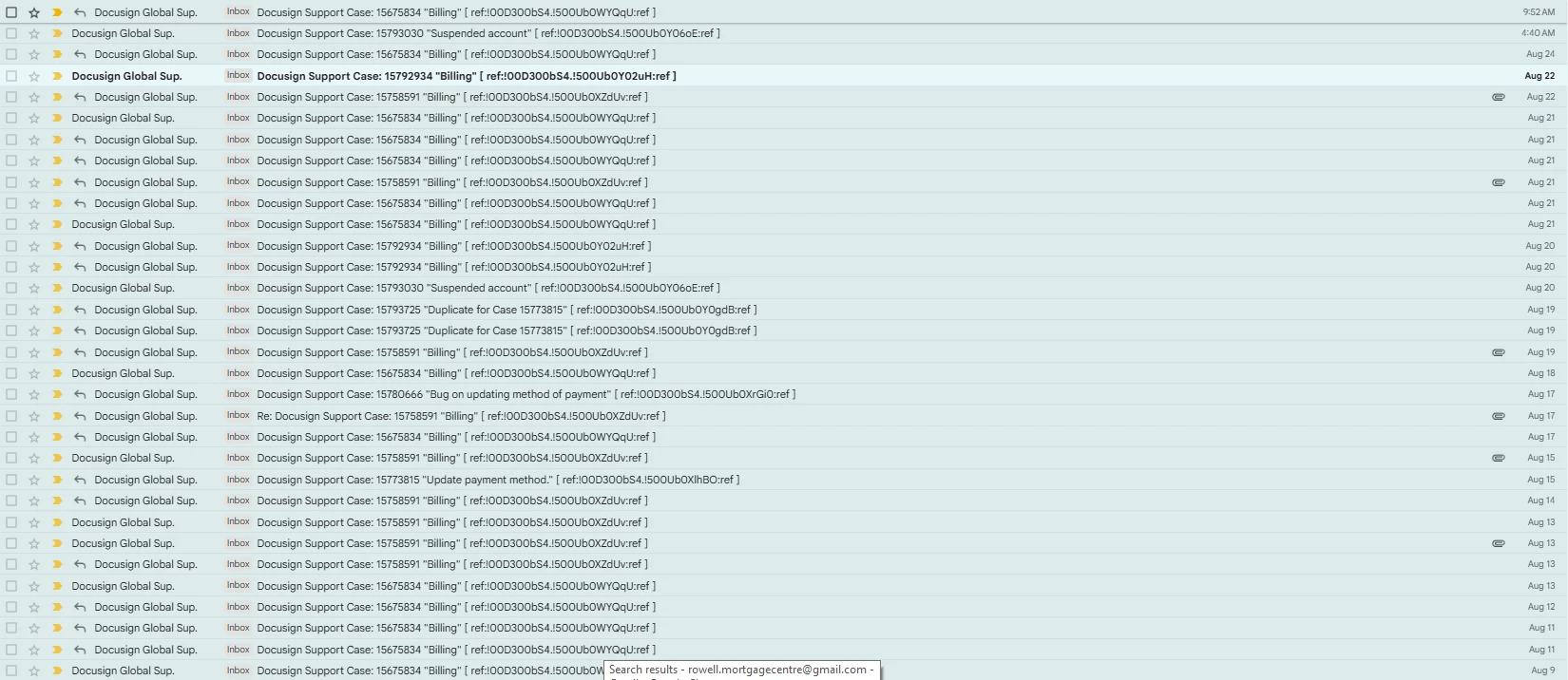
Task: Select checkbox for the Aug 24 email
Action: click(11, 54)
